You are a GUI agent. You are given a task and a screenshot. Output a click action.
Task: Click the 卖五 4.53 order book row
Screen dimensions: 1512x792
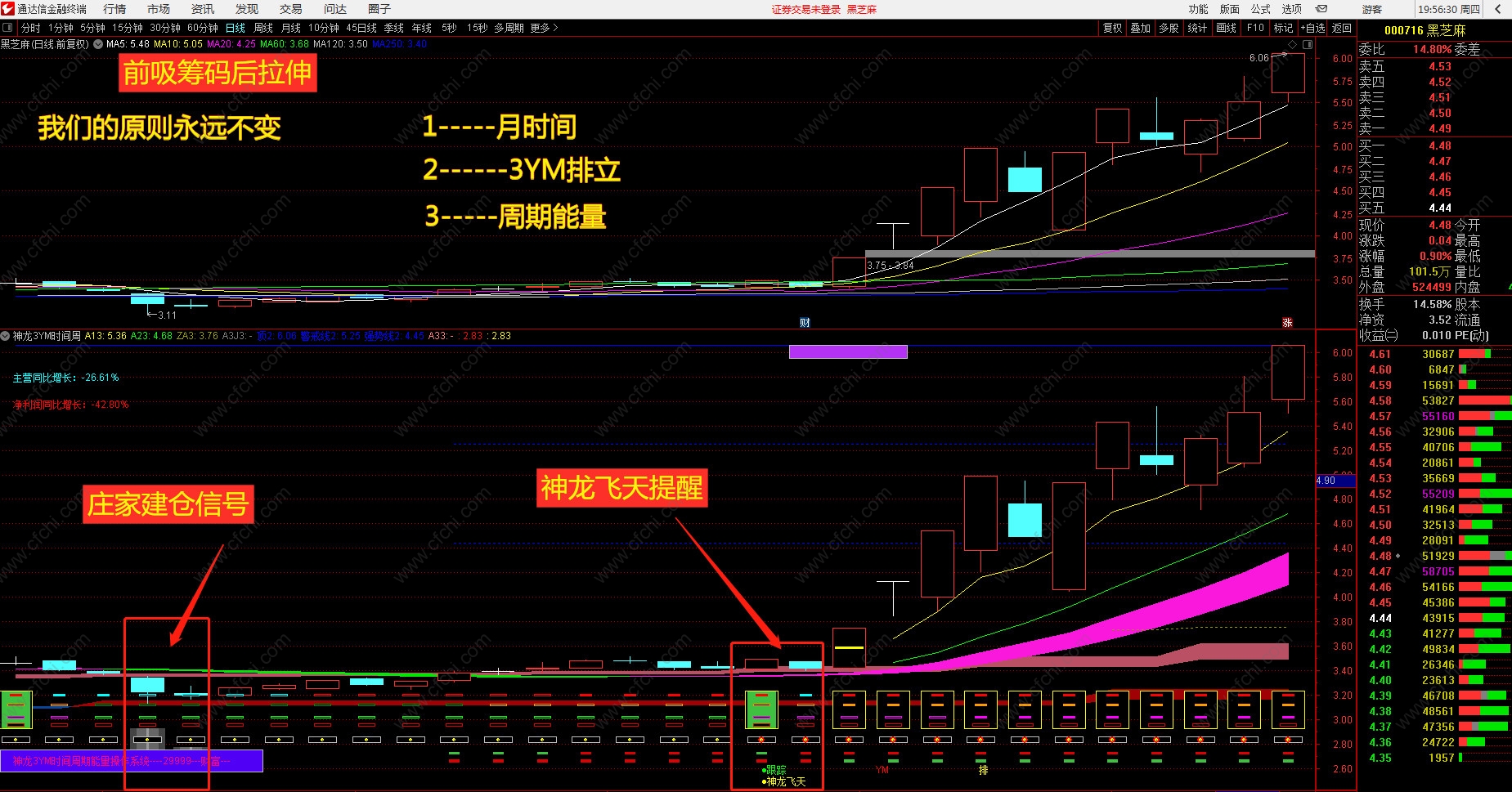(x=1434, y=66)
